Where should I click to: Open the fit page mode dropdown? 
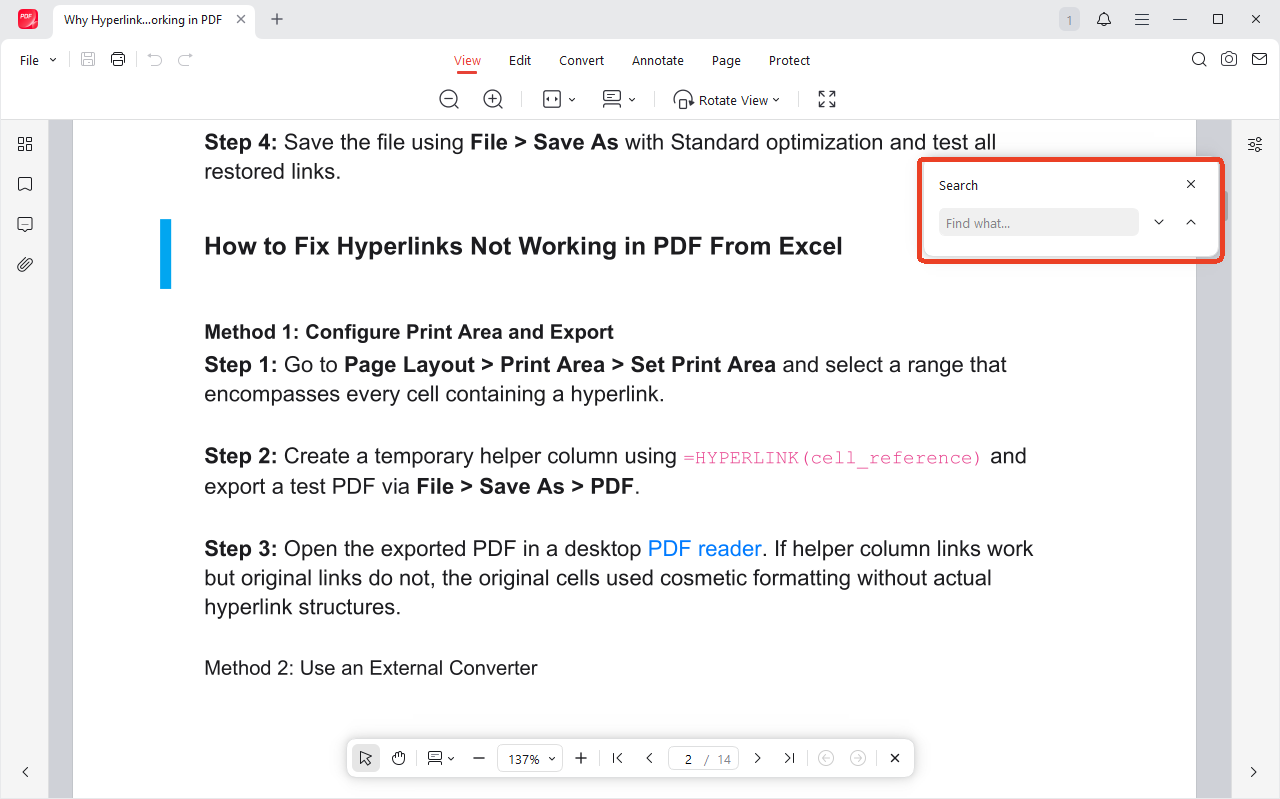coord(559,99)
